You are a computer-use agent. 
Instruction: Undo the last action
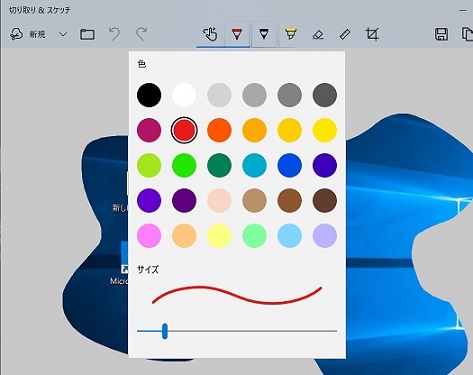[x=114, y=34]
